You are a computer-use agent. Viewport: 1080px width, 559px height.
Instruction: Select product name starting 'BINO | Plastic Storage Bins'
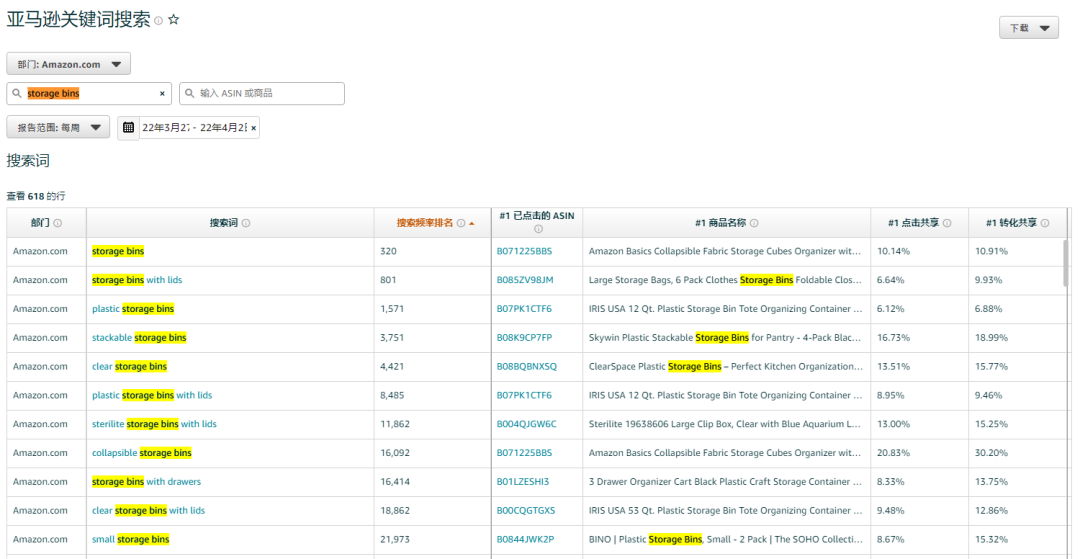[x=725, y=540]
